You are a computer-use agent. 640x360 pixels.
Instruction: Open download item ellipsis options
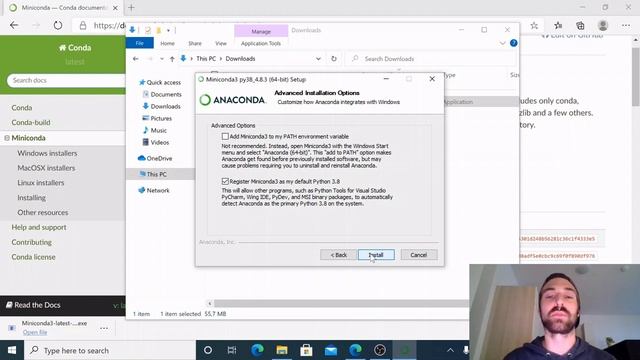click(x=104, y=328)
